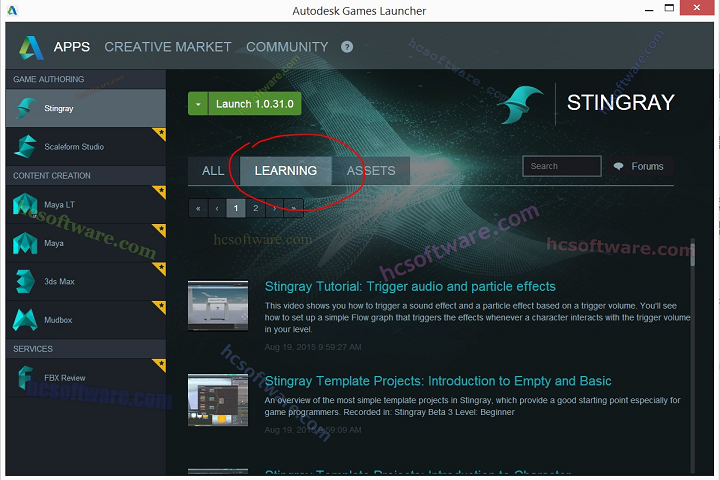The image size is (720, 480).
Task: Click the Aug 19, 2015 9:59:27 AM timestamp
Action: coord(313,347)
